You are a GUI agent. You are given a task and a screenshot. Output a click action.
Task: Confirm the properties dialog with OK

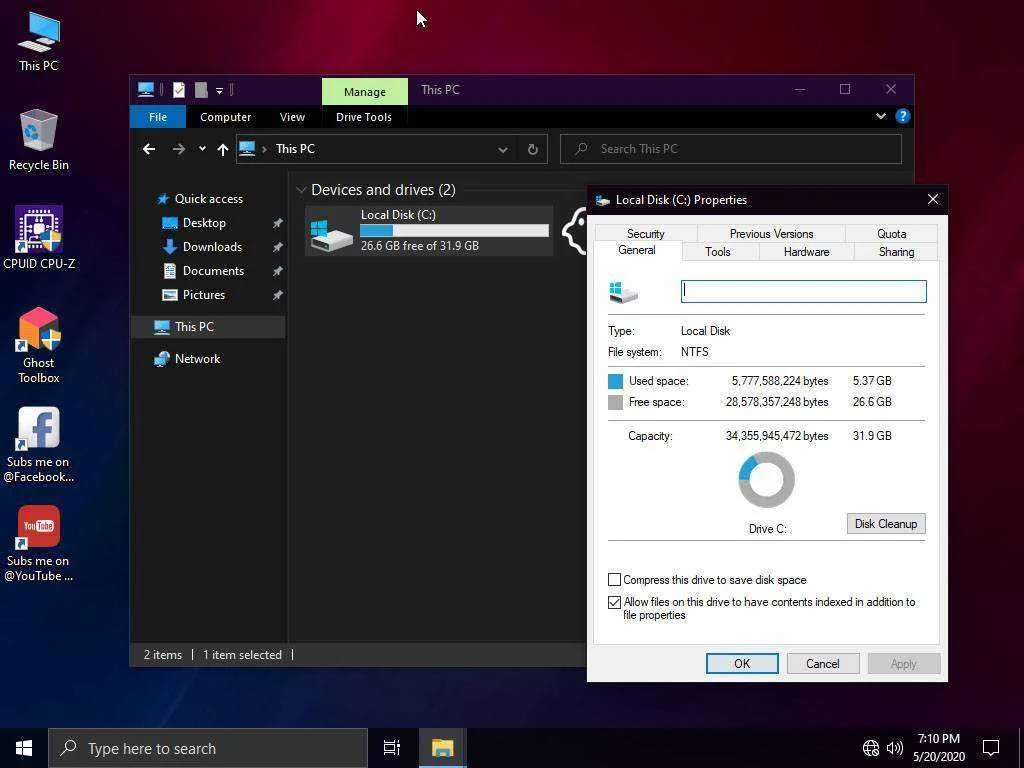pyautogui.click(x=742, y=664)
